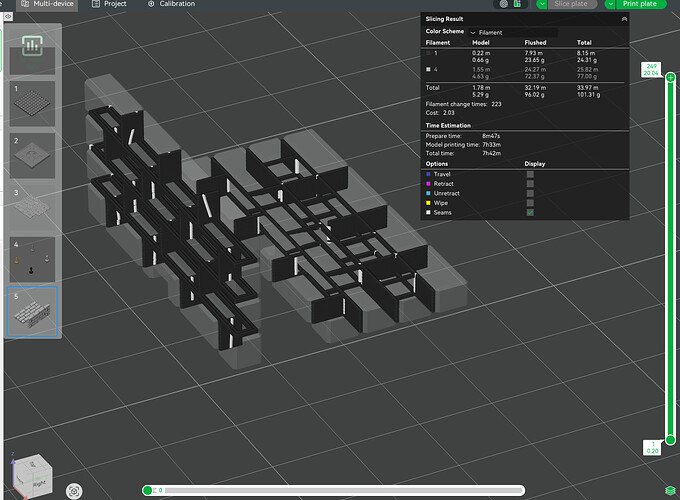This screenshot has height=500, width=680.
Task: Open the all-plates statistics icon
Action: [x=32, y=46]
